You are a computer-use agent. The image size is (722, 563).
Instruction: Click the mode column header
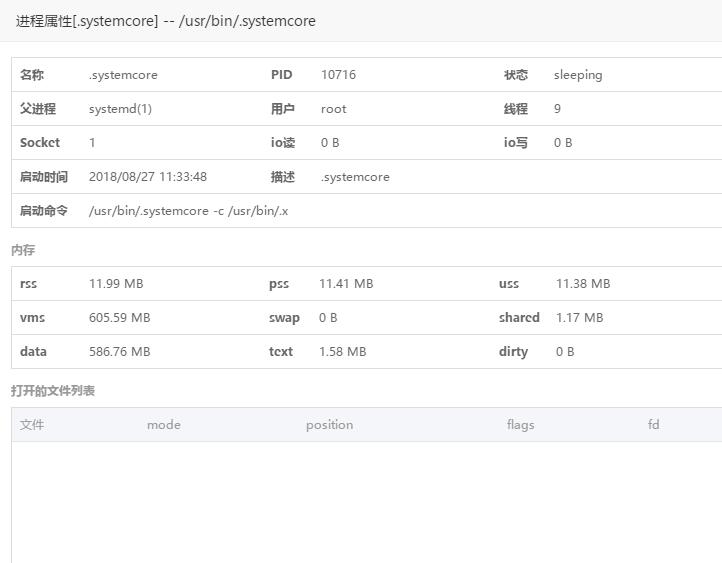(x=164, y=425)
